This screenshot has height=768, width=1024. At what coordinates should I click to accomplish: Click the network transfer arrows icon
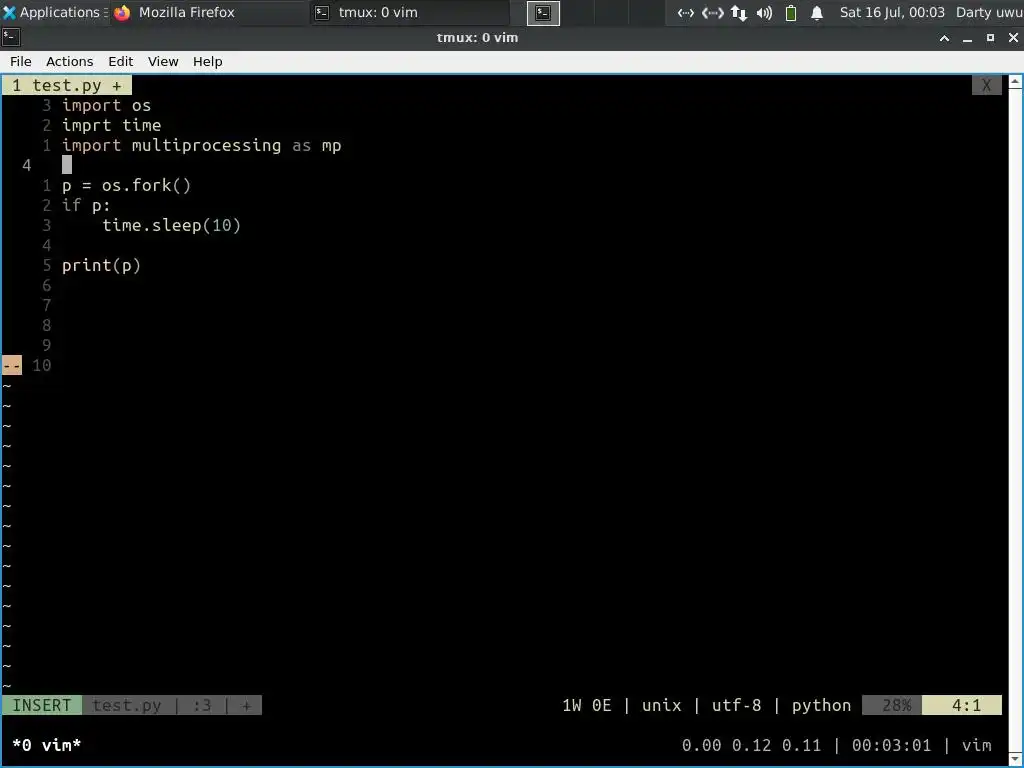(x=739, y=12)
